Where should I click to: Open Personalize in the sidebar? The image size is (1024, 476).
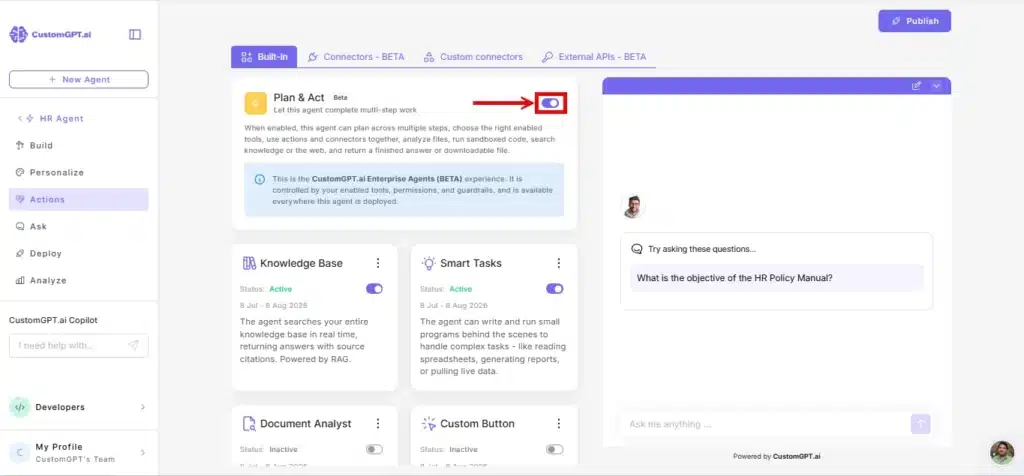tap(78, 172)
